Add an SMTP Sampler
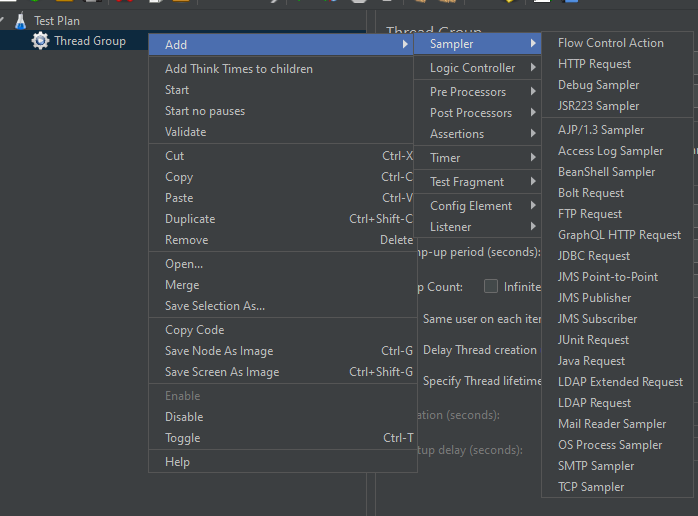The height and width of the screenshot is (516, 698). point(617,466)
